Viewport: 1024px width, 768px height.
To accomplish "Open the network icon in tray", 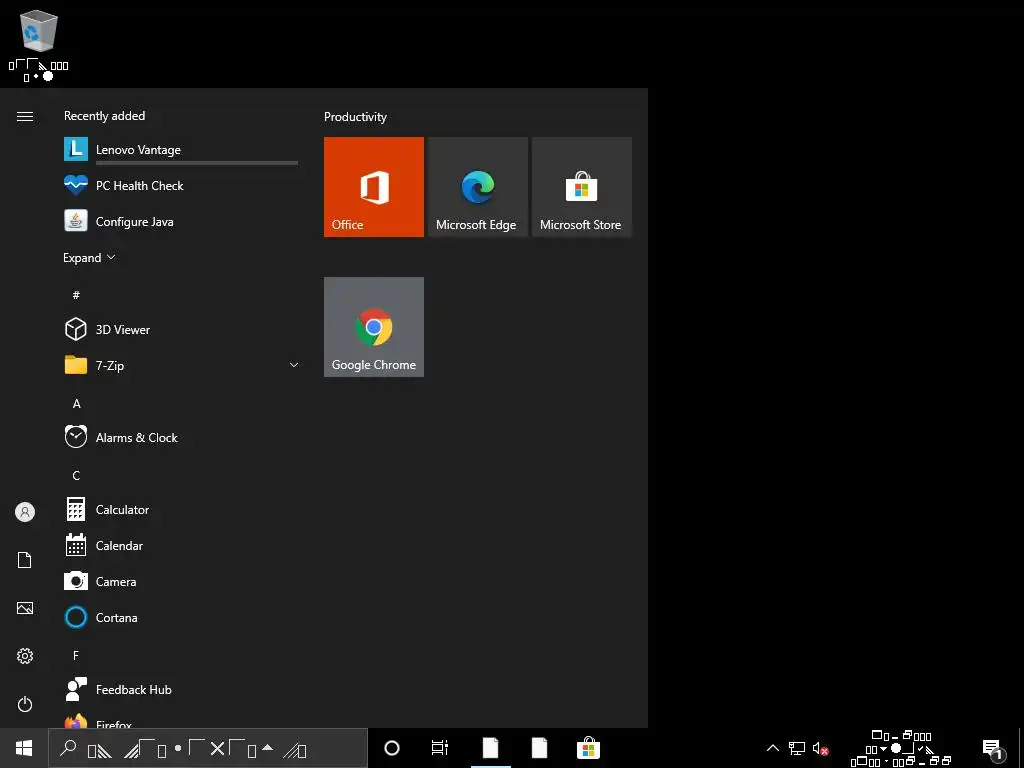I will point(797,748).
